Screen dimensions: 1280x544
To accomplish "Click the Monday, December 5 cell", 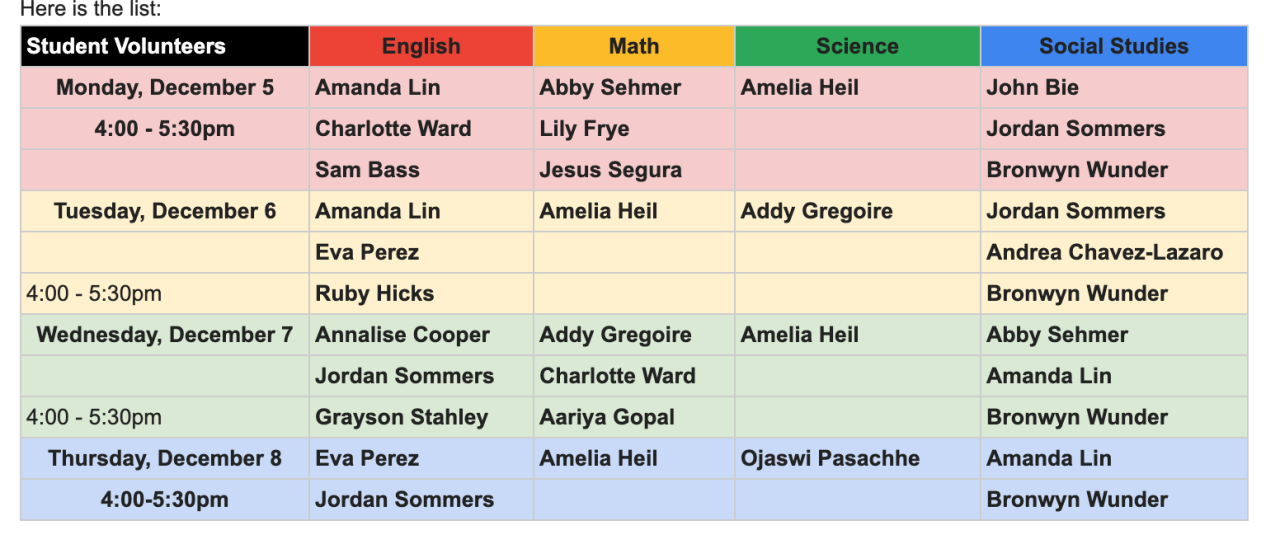I will [x=165, y=87].
